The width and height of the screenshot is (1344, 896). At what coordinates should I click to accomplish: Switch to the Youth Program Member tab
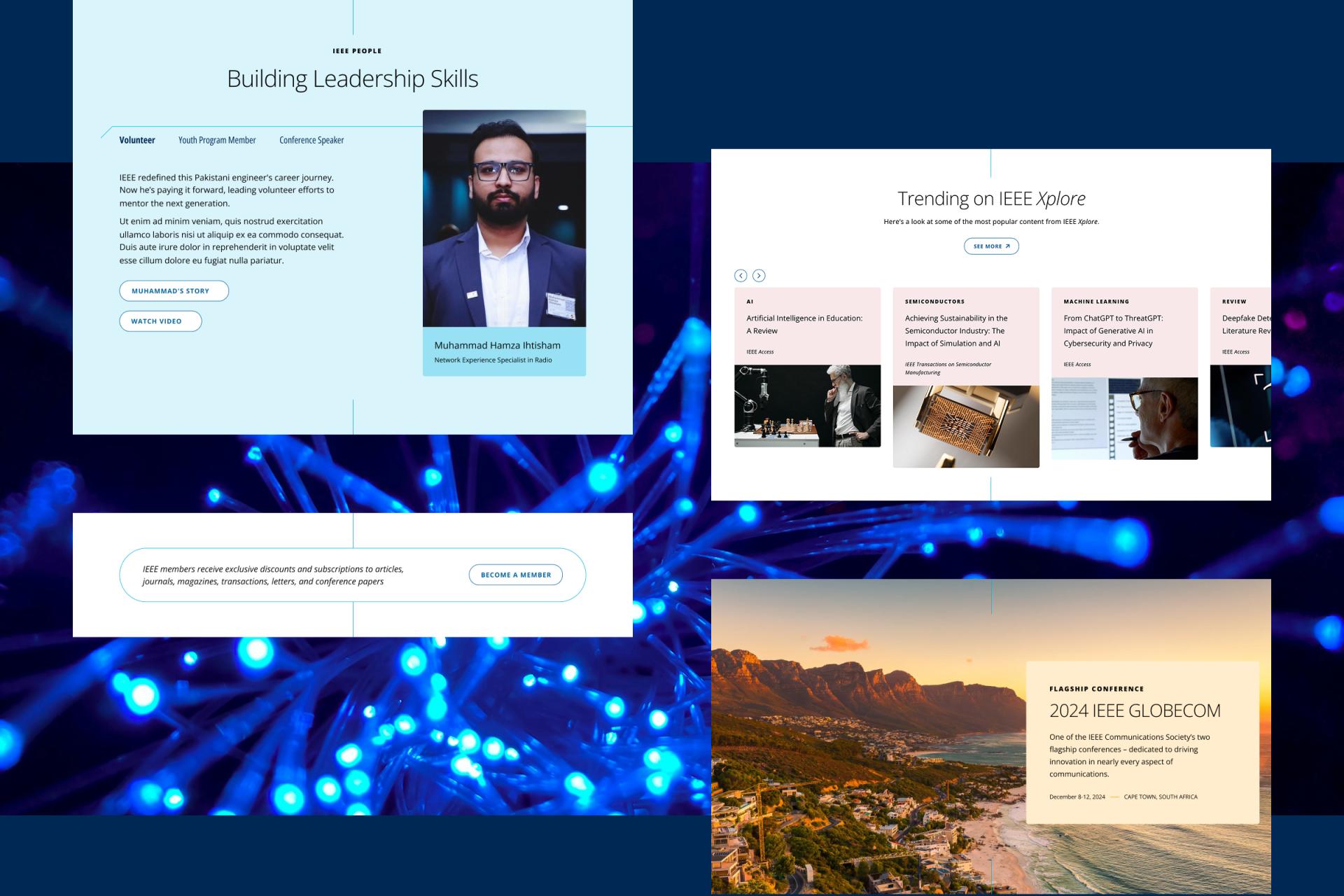(x=217, y=140)
